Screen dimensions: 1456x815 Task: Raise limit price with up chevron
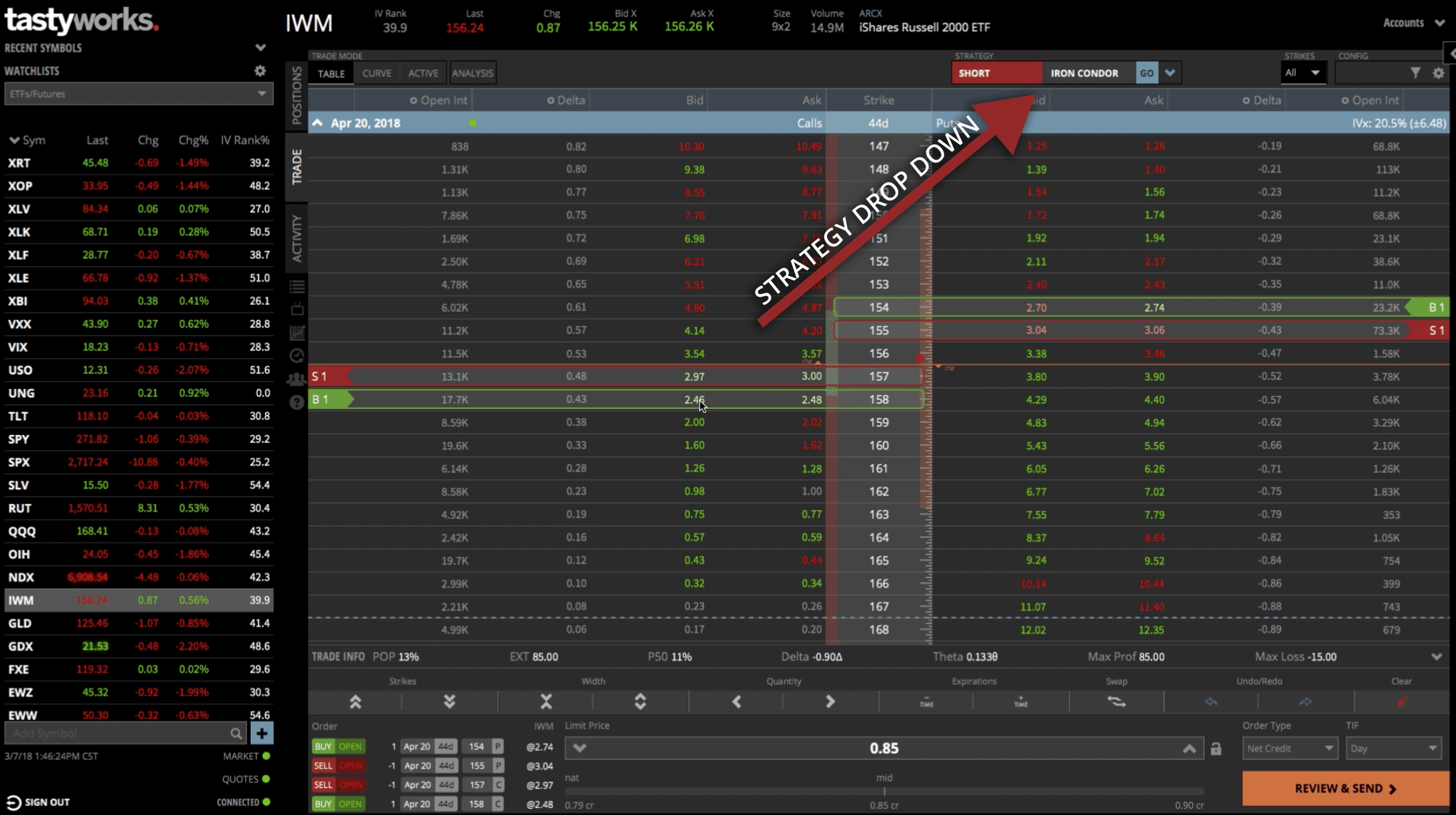[1189, 748]
